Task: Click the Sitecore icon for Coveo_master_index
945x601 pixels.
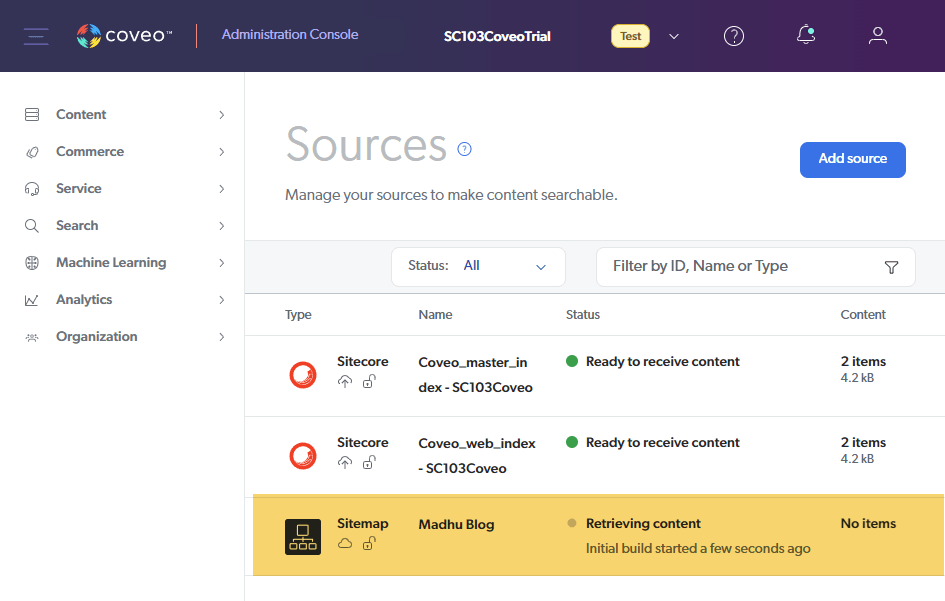Action: click(303, 375)
